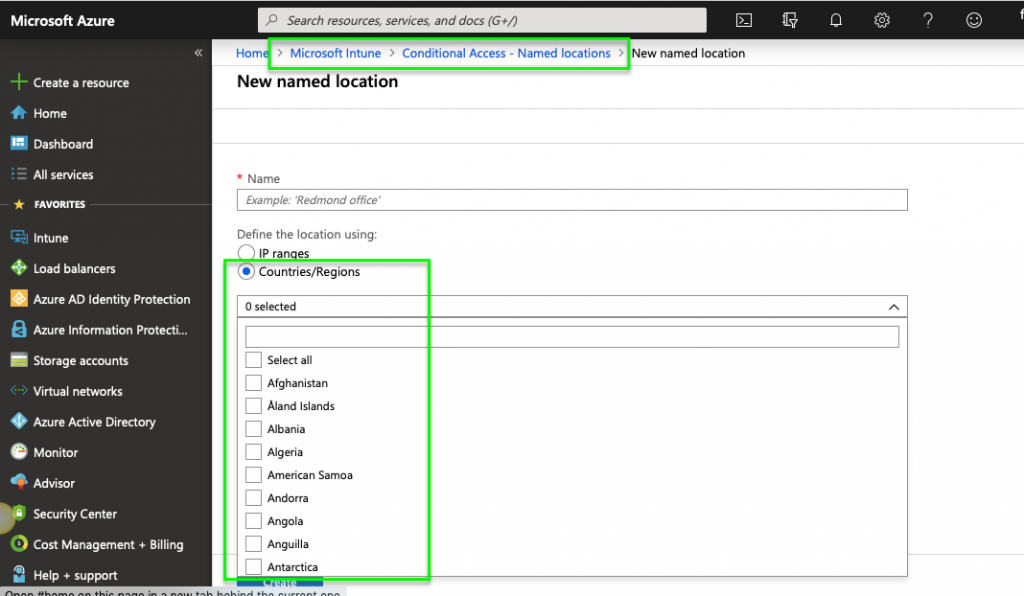Check the Antarctica checkbox
This screenshot has height=596, width=1024.
pos(253,567)
